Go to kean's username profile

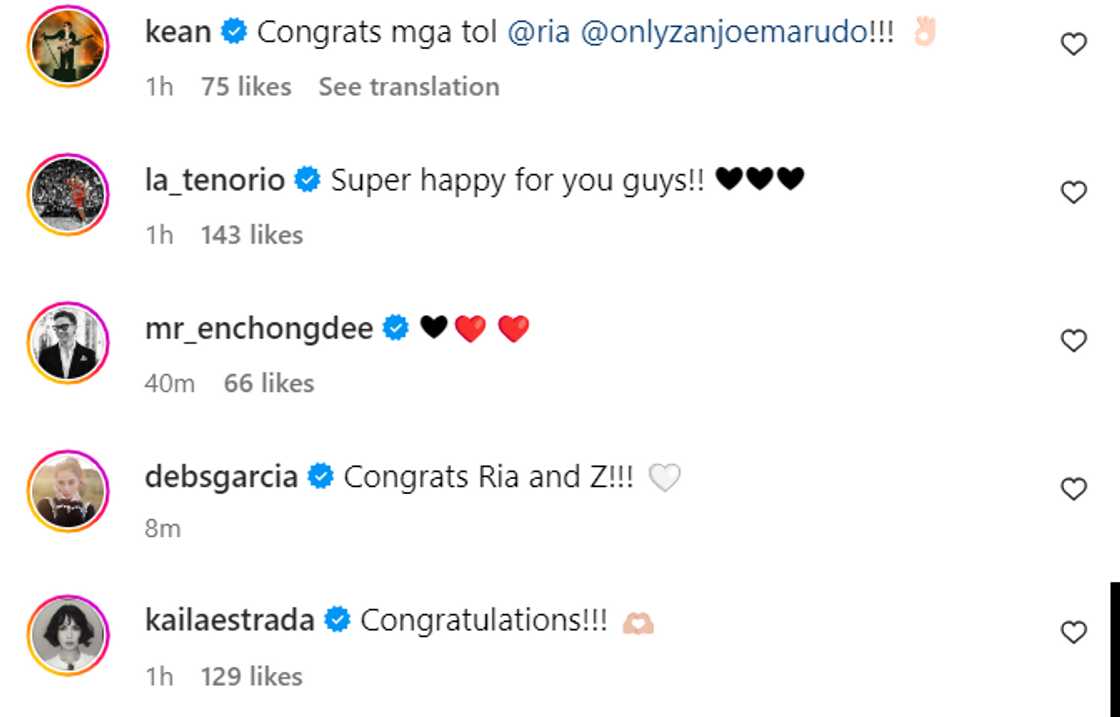tap(178, 32)
